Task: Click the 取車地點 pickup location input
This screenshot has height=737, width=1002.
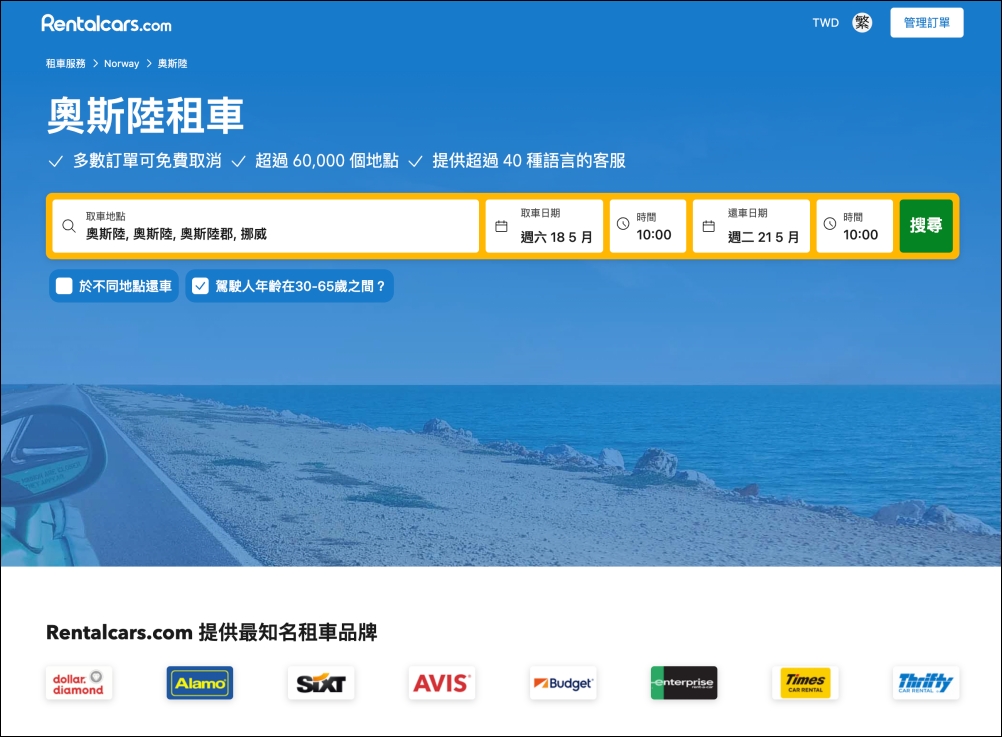Action: 265,226
